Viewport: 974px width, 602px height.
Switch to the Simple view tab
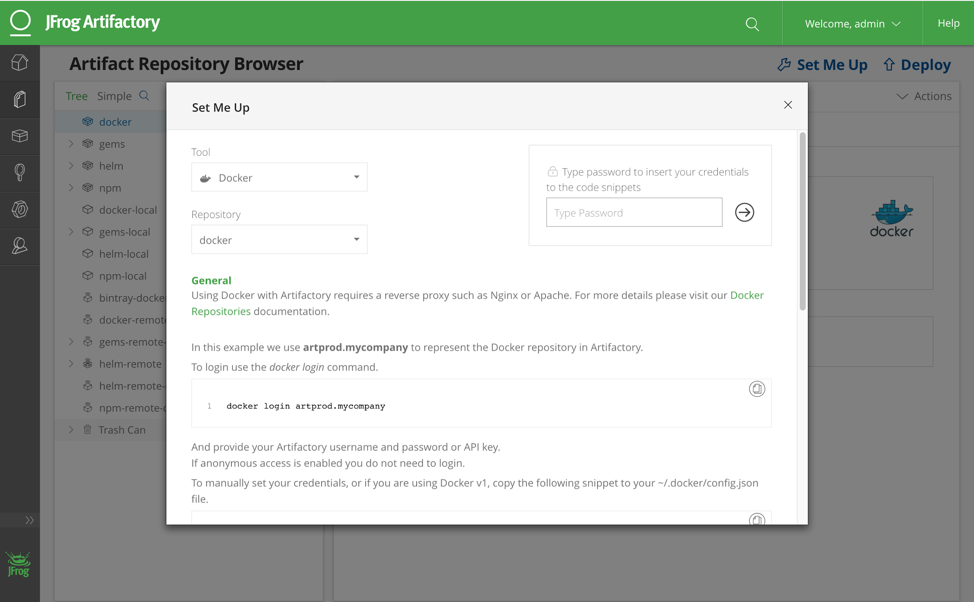(114, 96)
